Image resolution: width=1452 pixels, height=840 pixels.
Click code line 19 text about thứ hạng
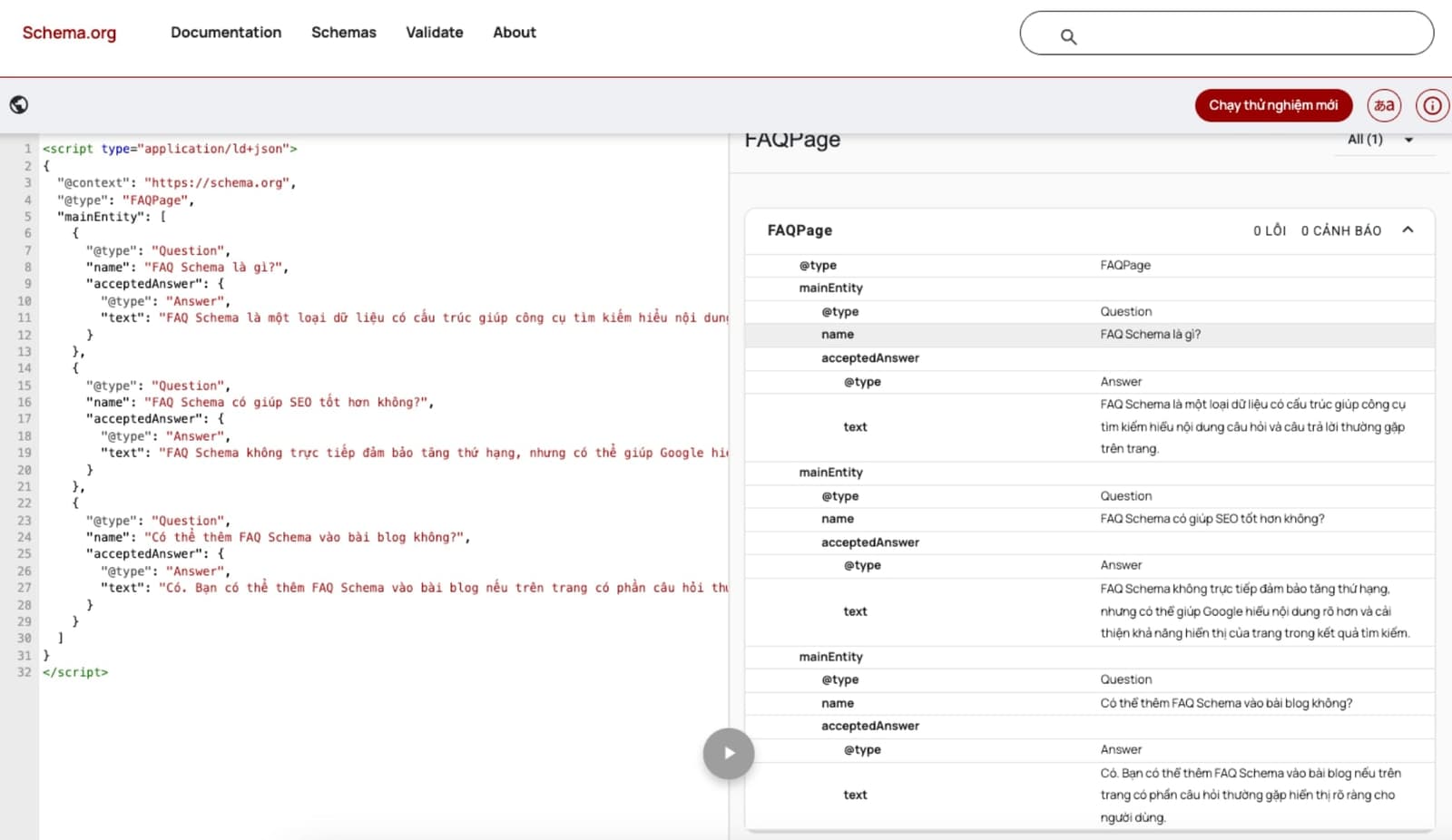(414, 453)
